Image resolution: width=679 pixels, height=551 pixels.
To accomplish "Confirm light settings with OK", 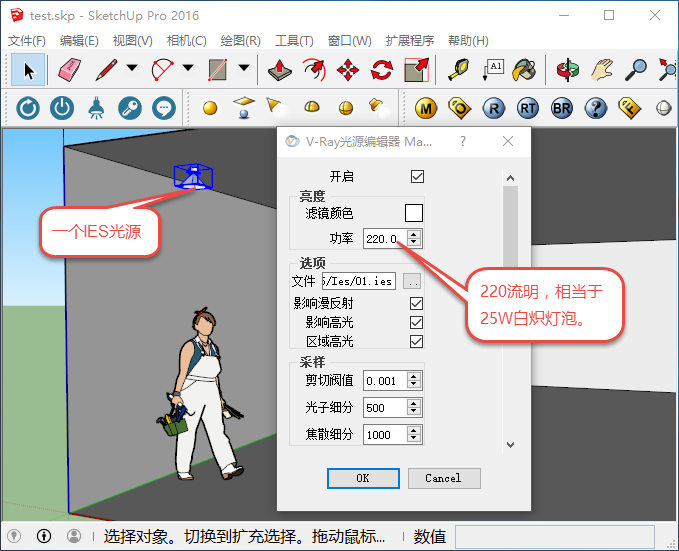I will pos(363,478).
